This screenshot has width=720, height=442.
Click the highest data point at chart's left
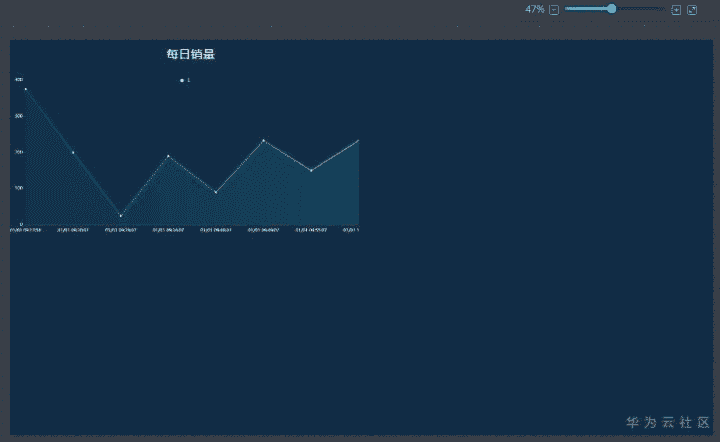click(x=25, y=89)
